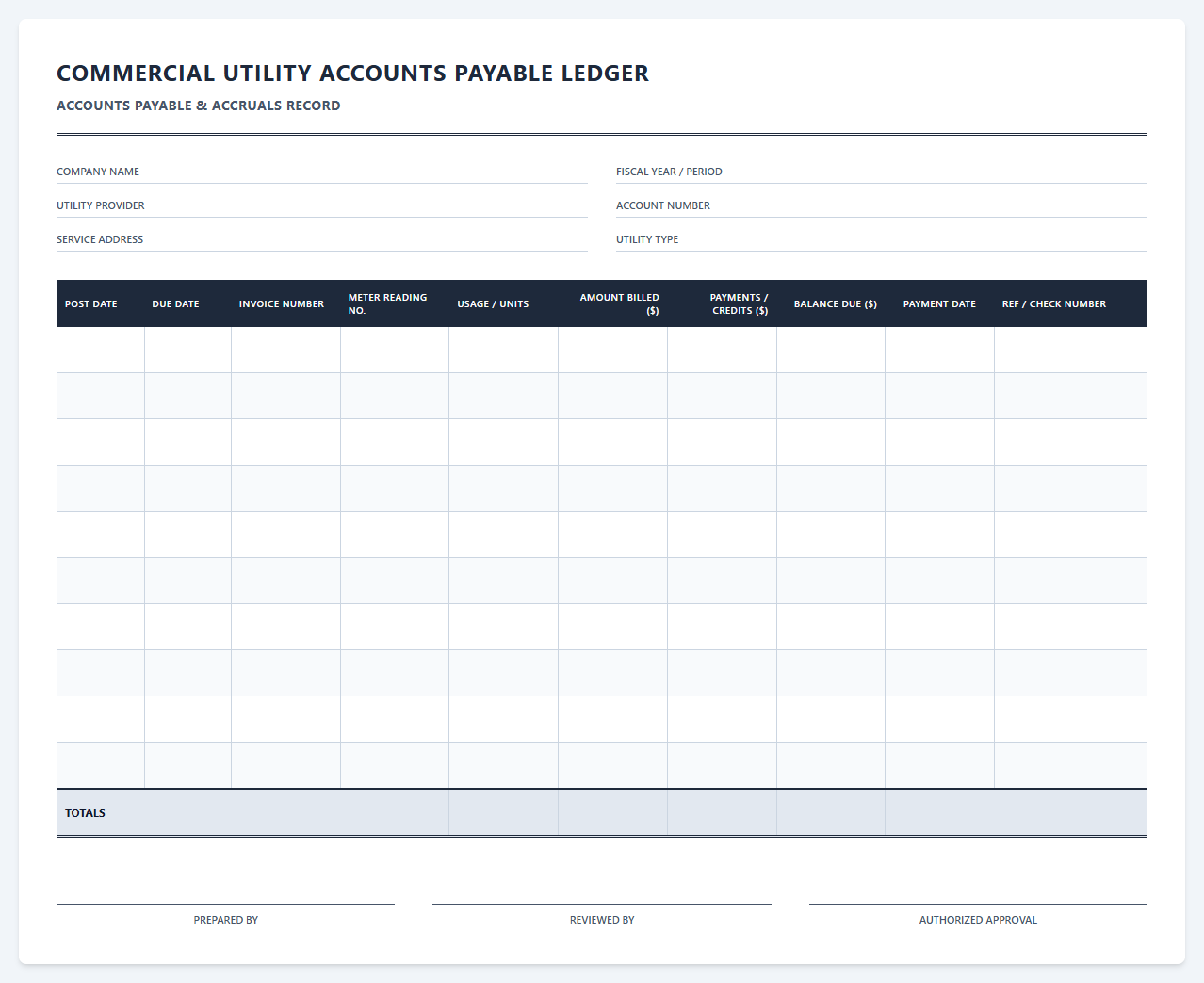The height and width of the screenshot is (983, 1204).
Task: Click the "Totals" row label
Action: click(85, 812)
